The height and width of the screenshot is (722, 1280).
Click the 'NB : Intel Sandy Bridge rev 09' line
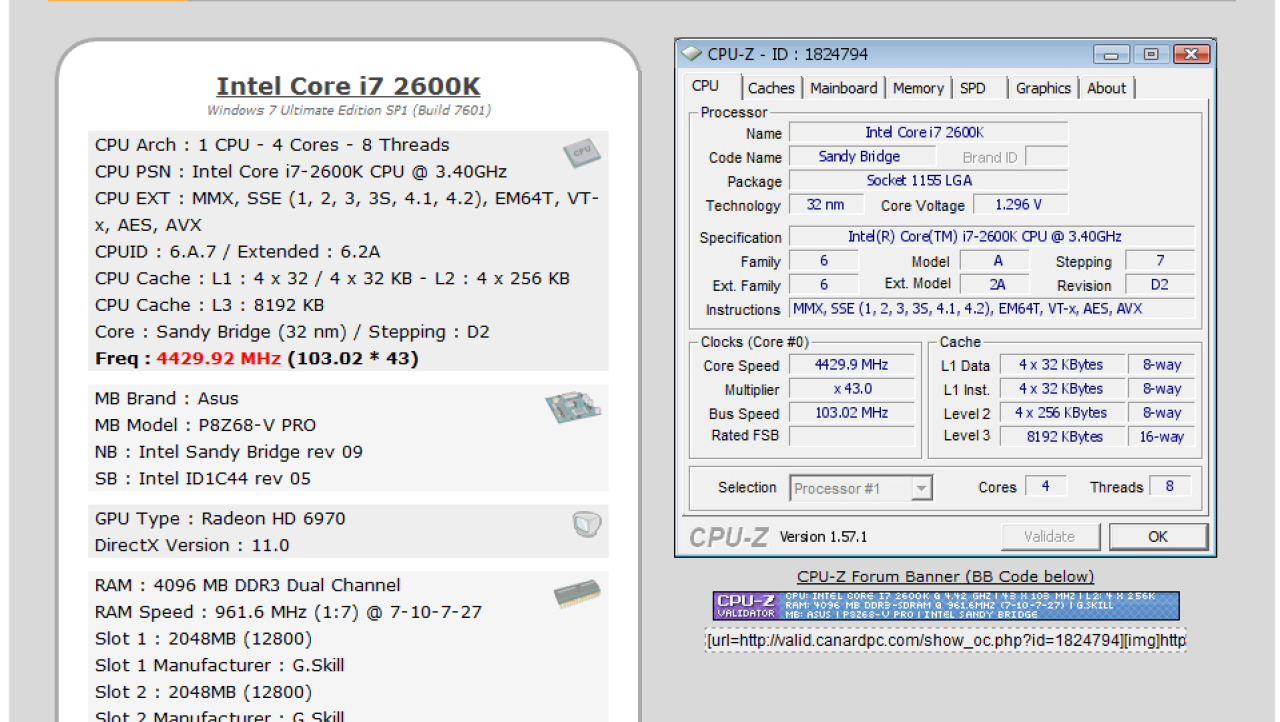(229, 452)
